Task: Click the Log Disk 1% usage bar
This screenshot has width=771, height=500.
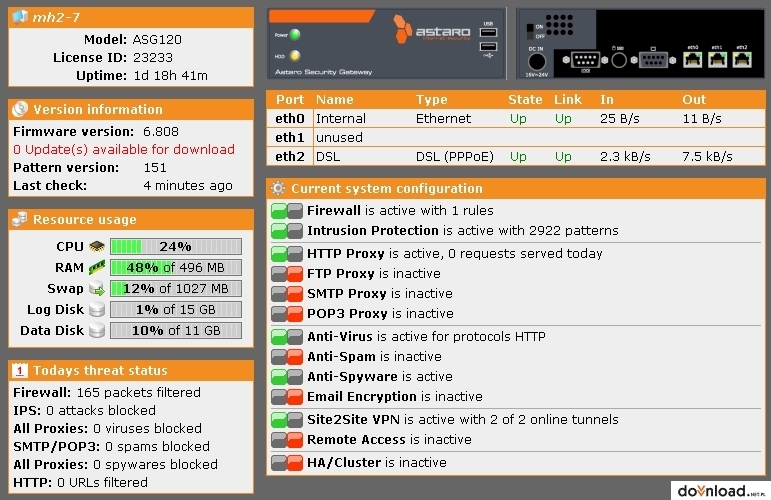Action: [x=176, y=310]
